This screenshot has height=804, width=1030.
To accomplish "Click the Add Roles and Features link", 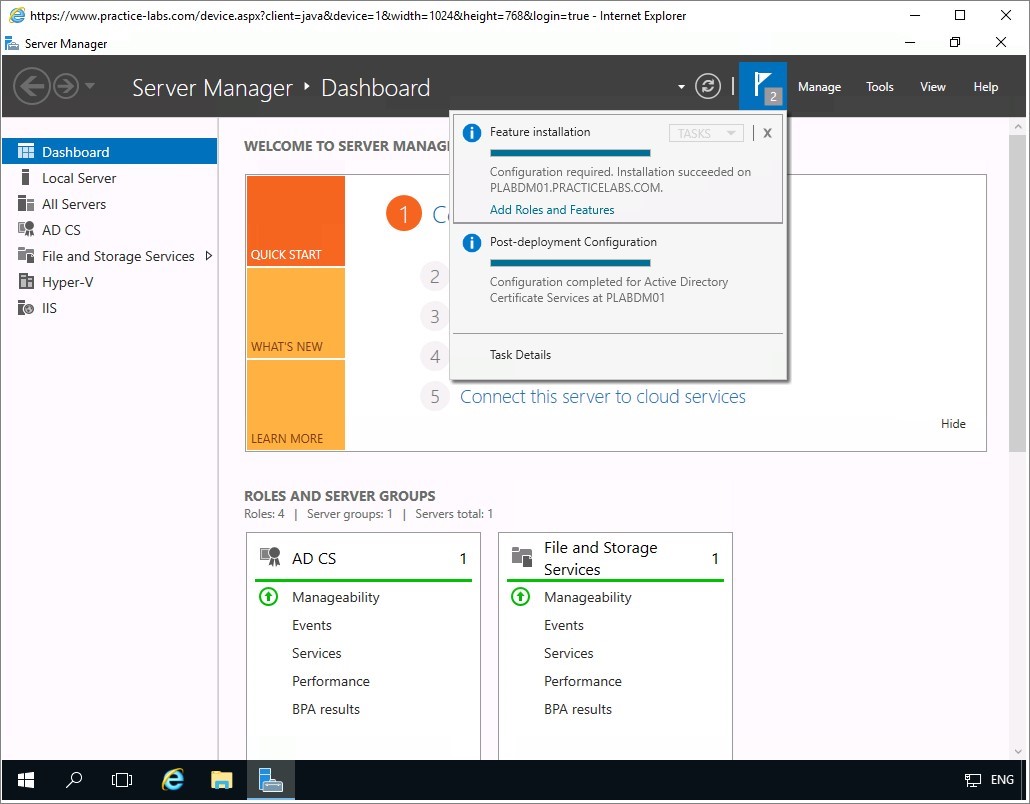I will (552, 210).
